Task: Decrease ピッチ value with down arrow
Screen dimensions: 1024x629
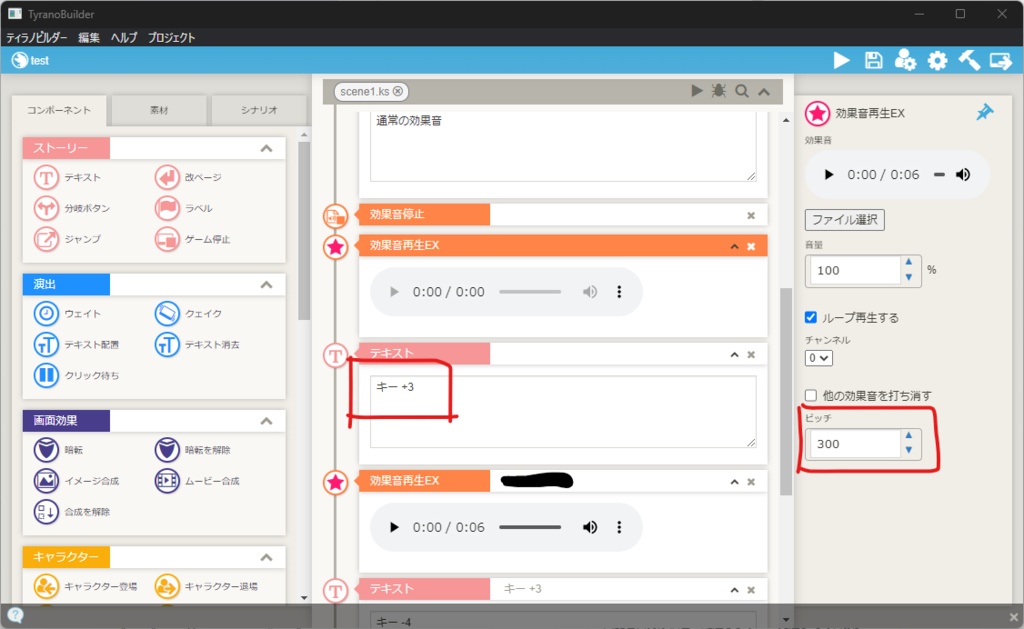Action: click(x=908, y=451)
